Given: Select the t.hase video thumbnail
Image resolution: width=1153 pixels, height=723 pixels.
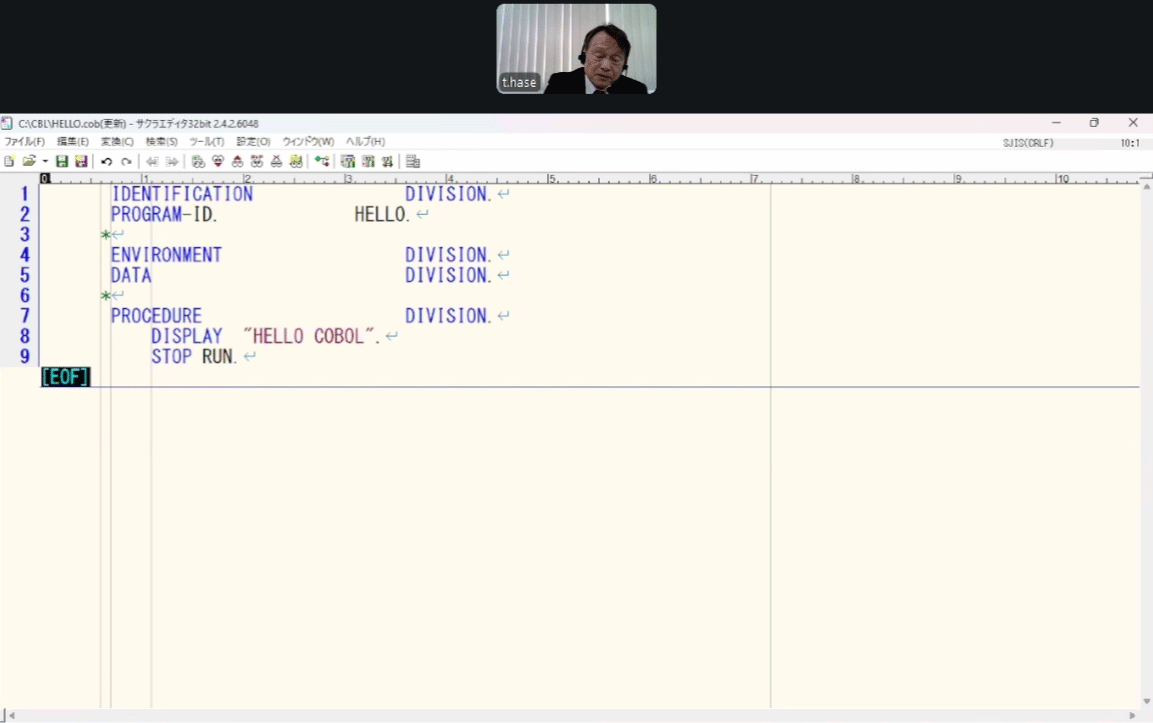Looking at the screenshot, I should 576,49.
